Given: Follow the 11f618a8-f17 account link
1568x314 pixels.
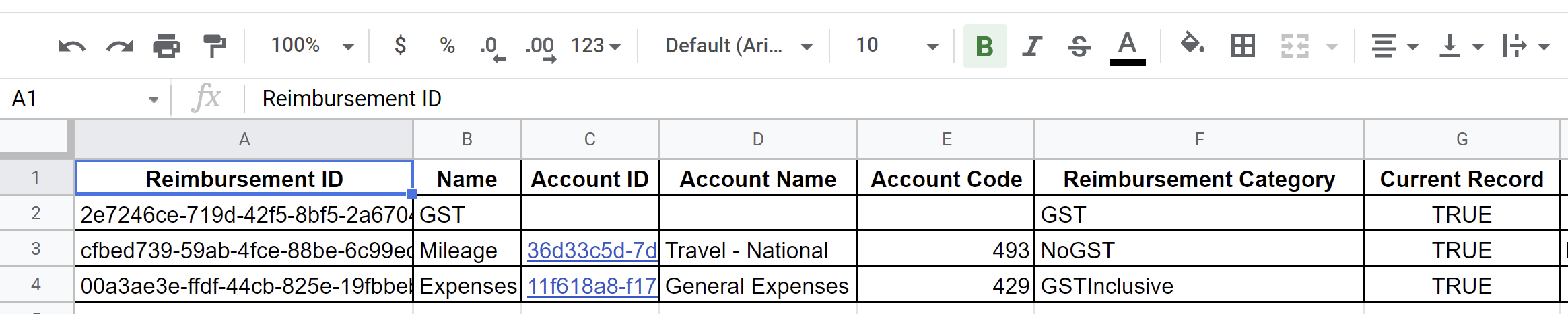Looking at the screenshot, I should (592, 286).
